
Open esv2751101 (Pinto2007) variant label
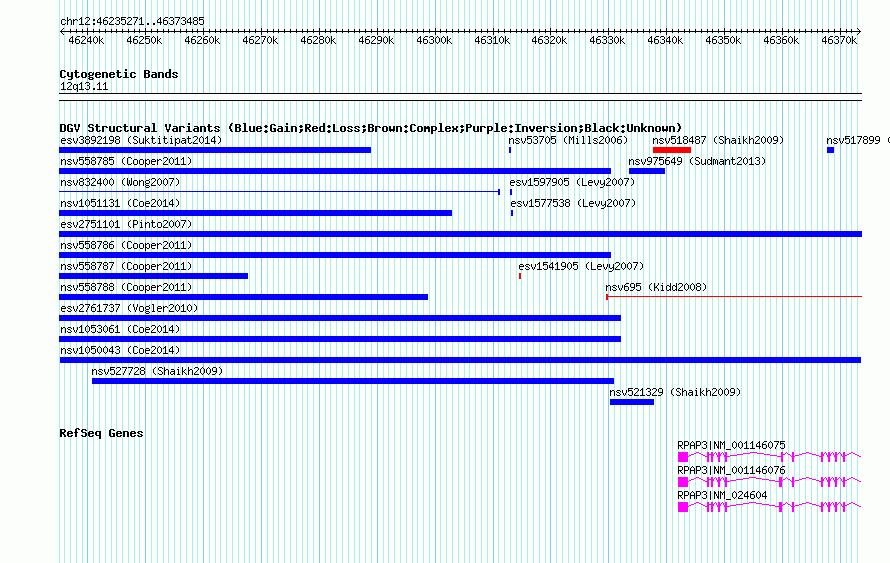(x=126, y=224)
